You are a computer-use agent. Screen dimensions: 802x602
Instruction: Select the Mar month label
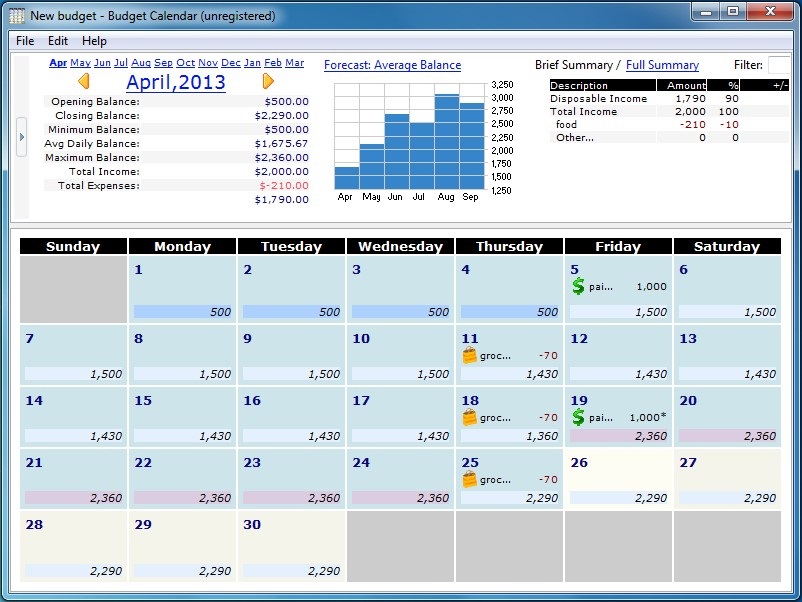[294, 62]
